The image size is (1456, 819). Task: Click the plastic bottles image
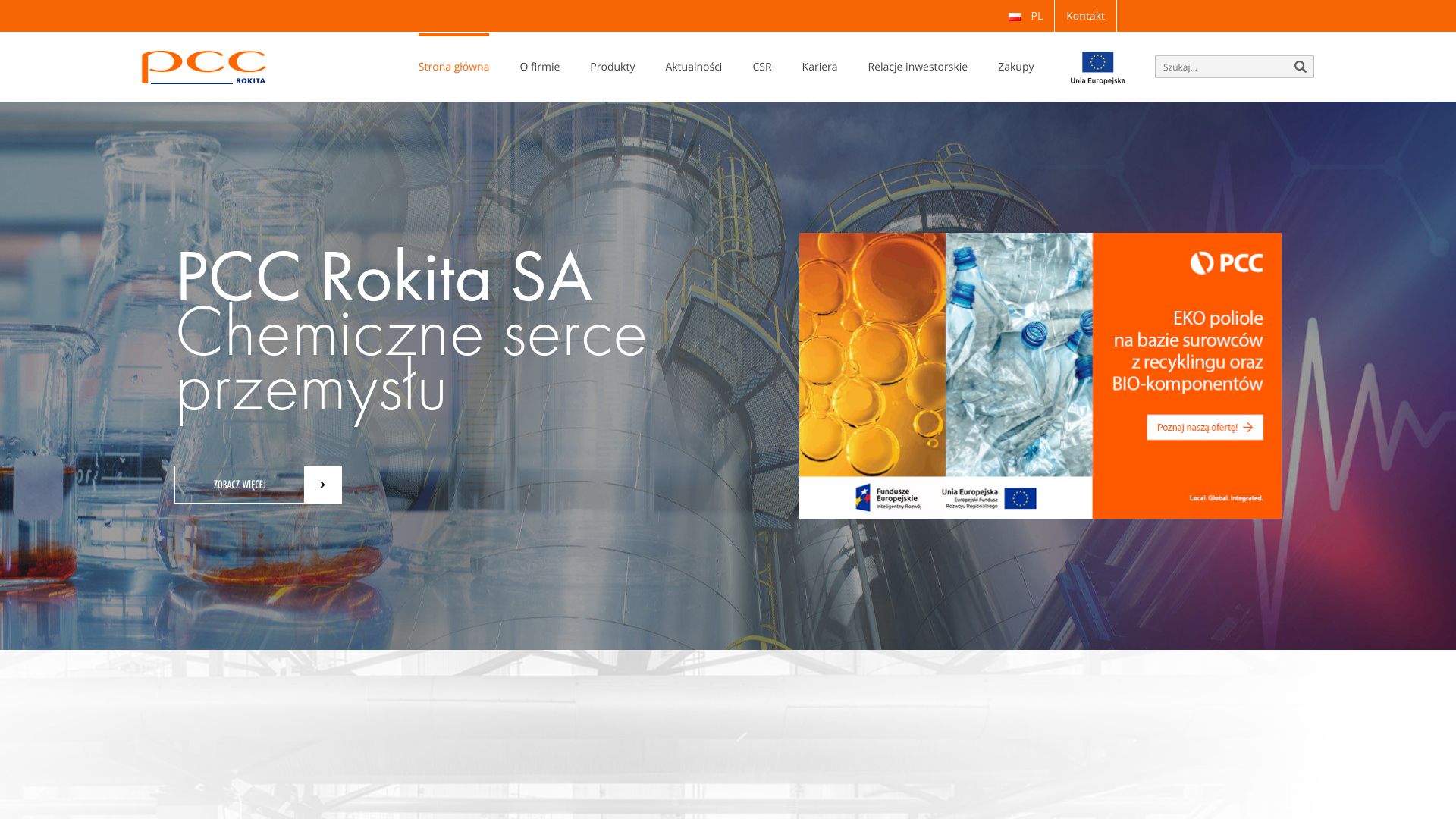click(x=1019, y=354)
